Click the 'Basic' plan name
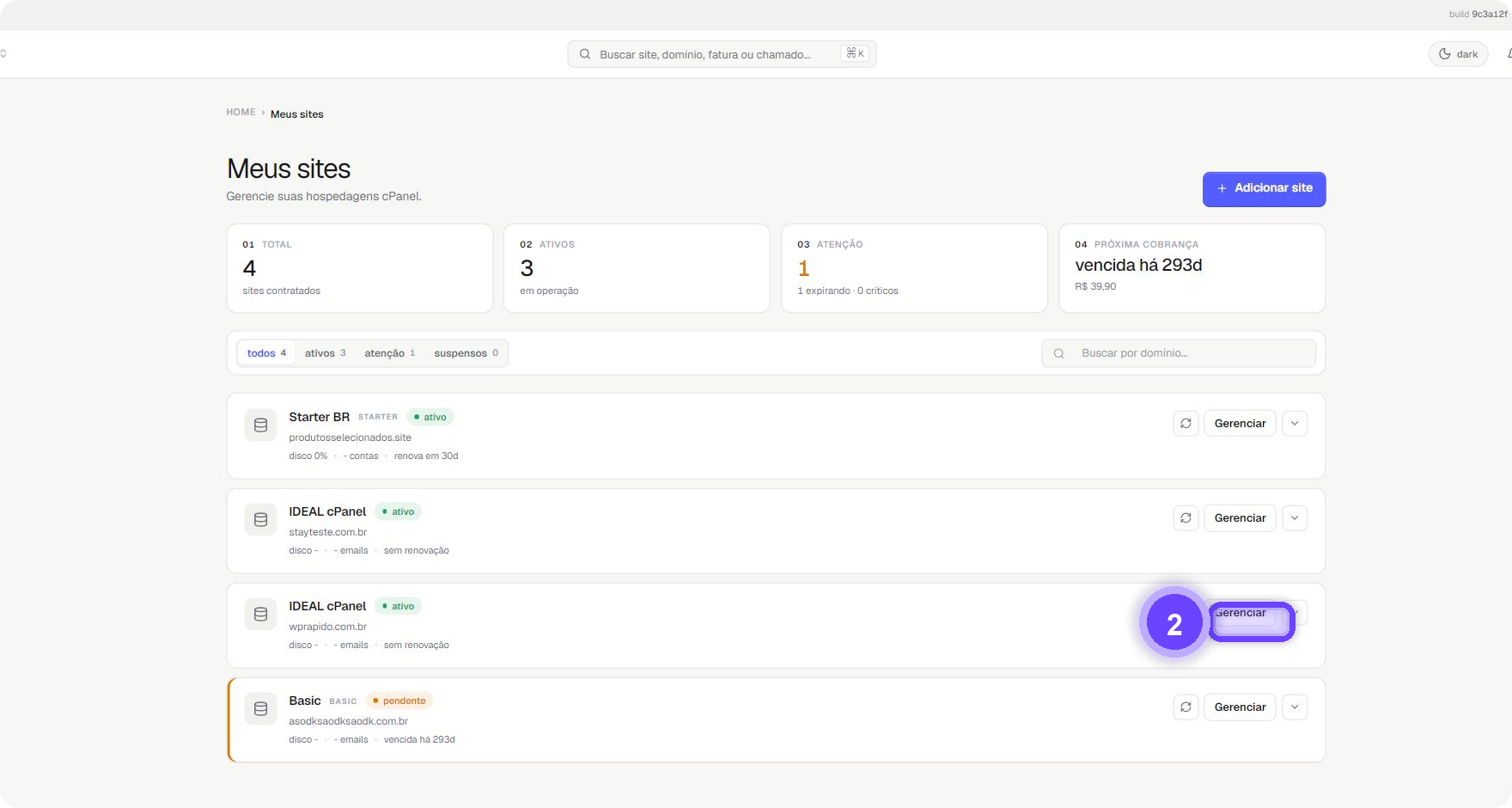The height and width of the screenshot is (808, 1512). coord(304,701)
